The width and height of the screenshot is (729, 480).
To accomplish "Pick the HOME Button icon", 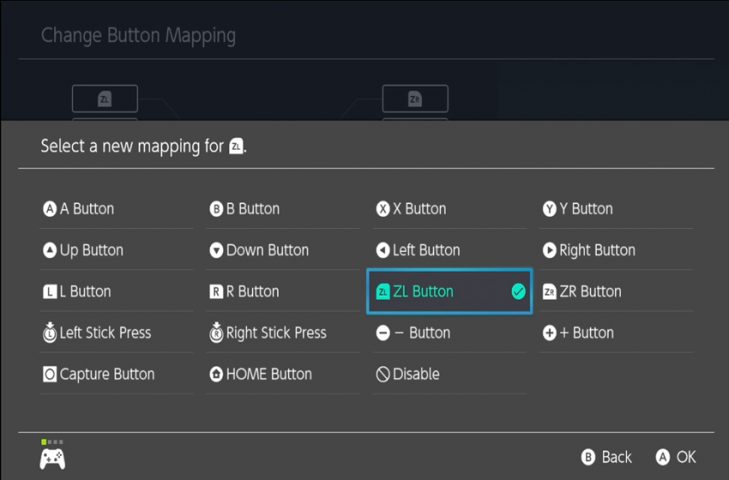I will pos(216,374).
